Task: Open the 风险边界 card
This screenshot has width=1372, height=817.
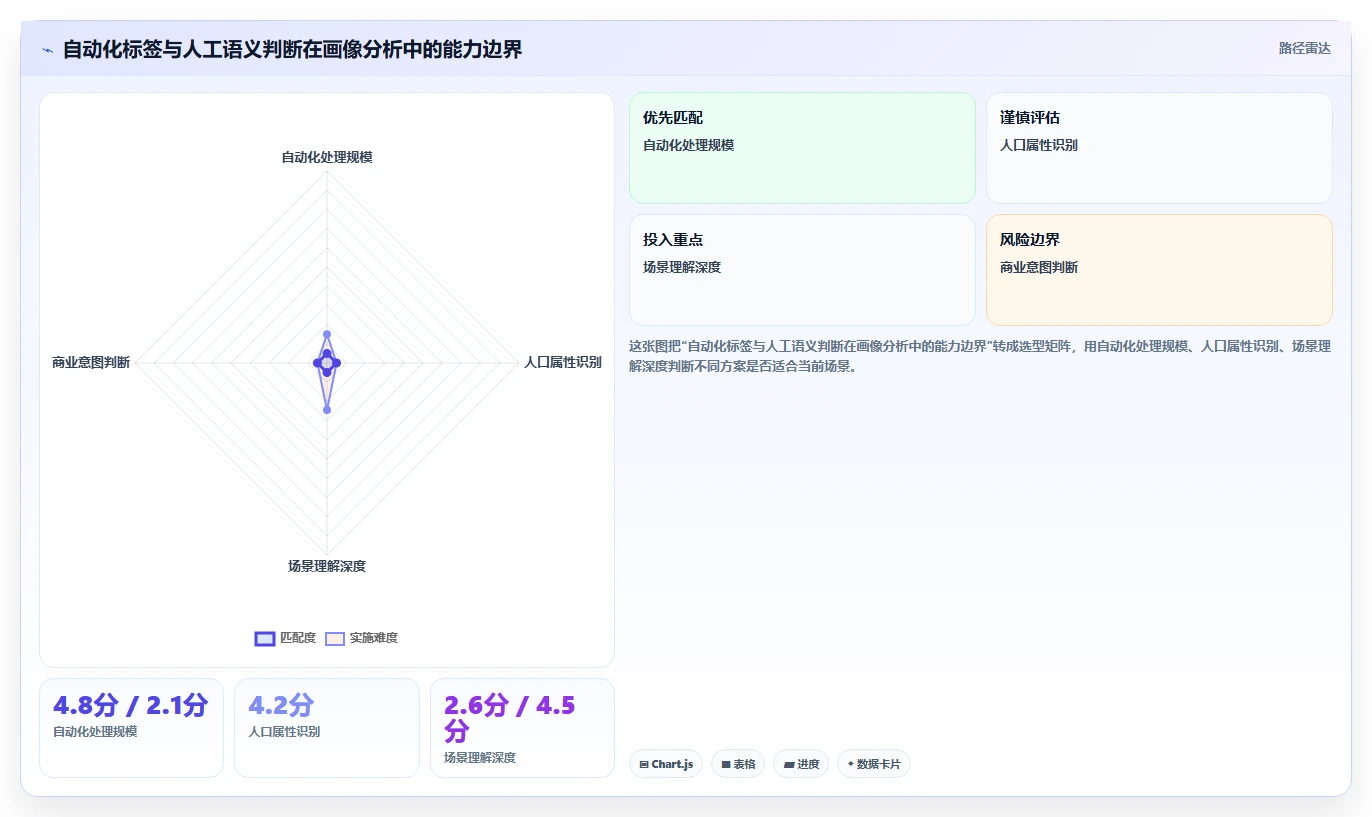Action: [x=1159, y=270]
